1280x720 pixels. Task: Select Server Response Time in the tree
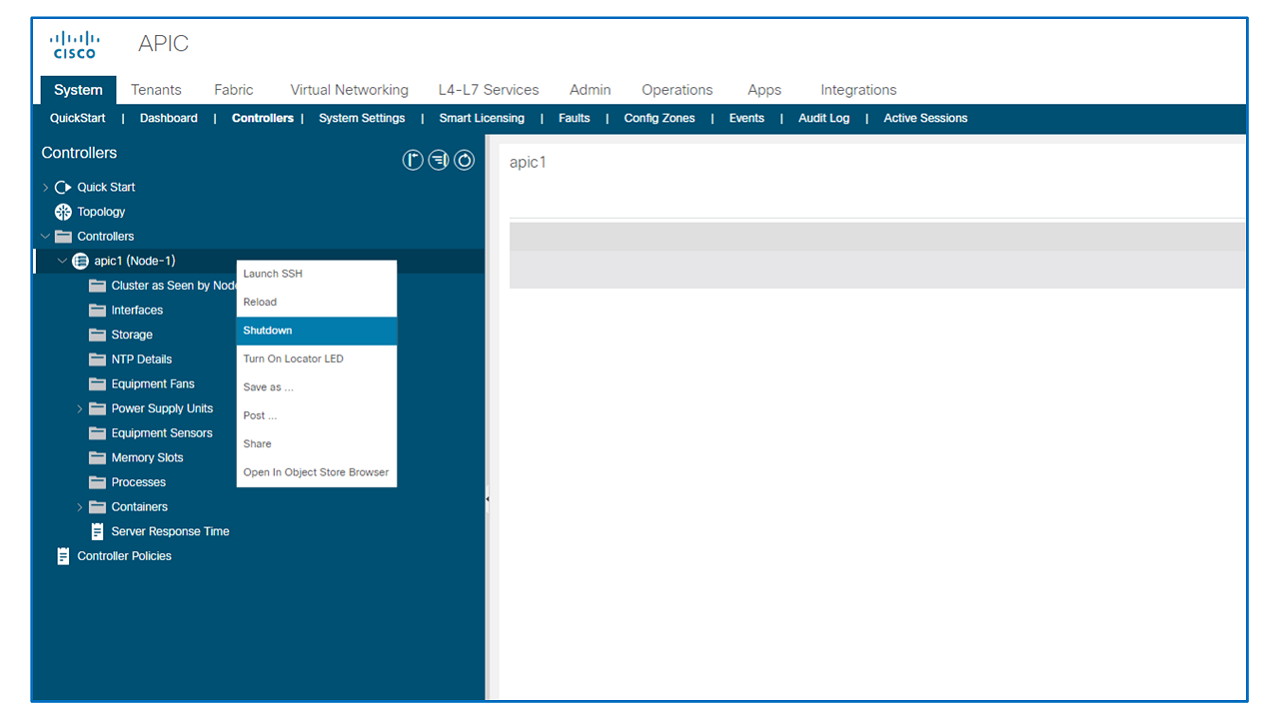click(170, 531)
